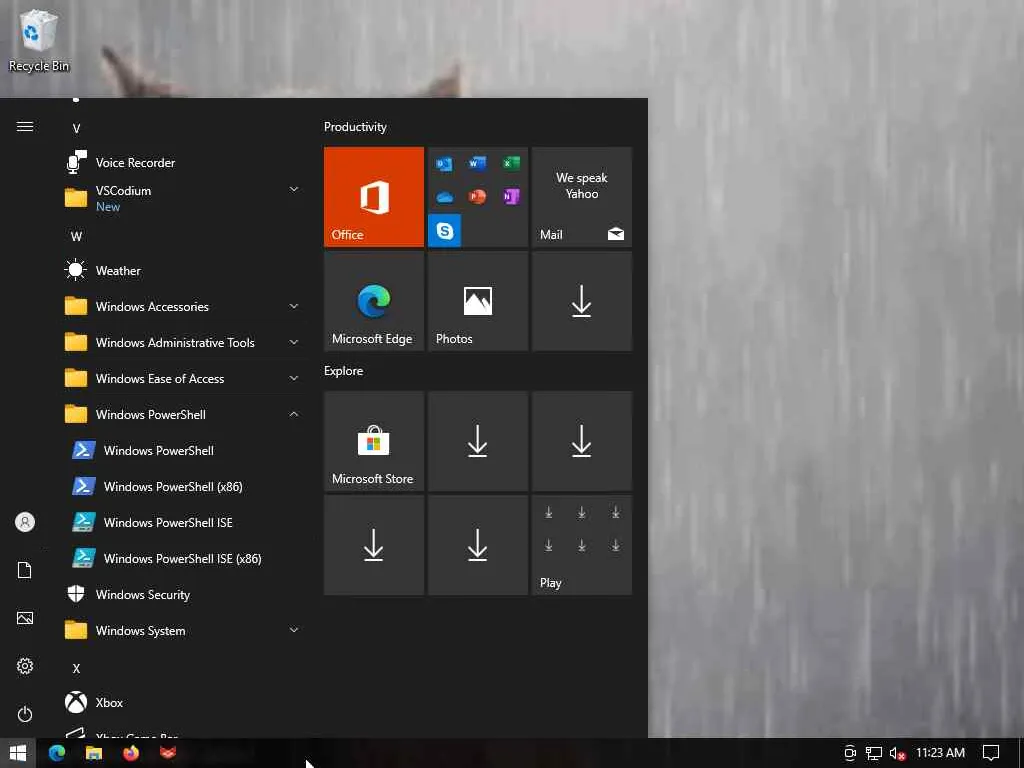
Task: Open the network tray icon
Action: [874, 754]
